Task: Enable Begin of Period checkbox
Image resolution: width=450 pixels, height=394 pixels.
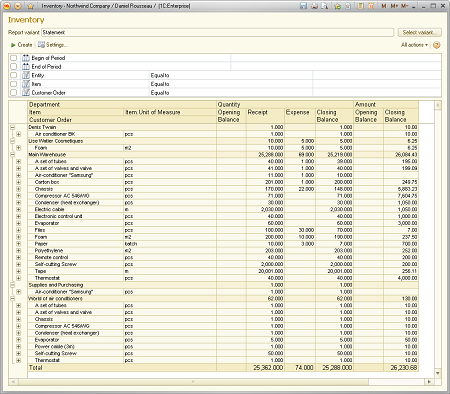Action: coord(13,58)
